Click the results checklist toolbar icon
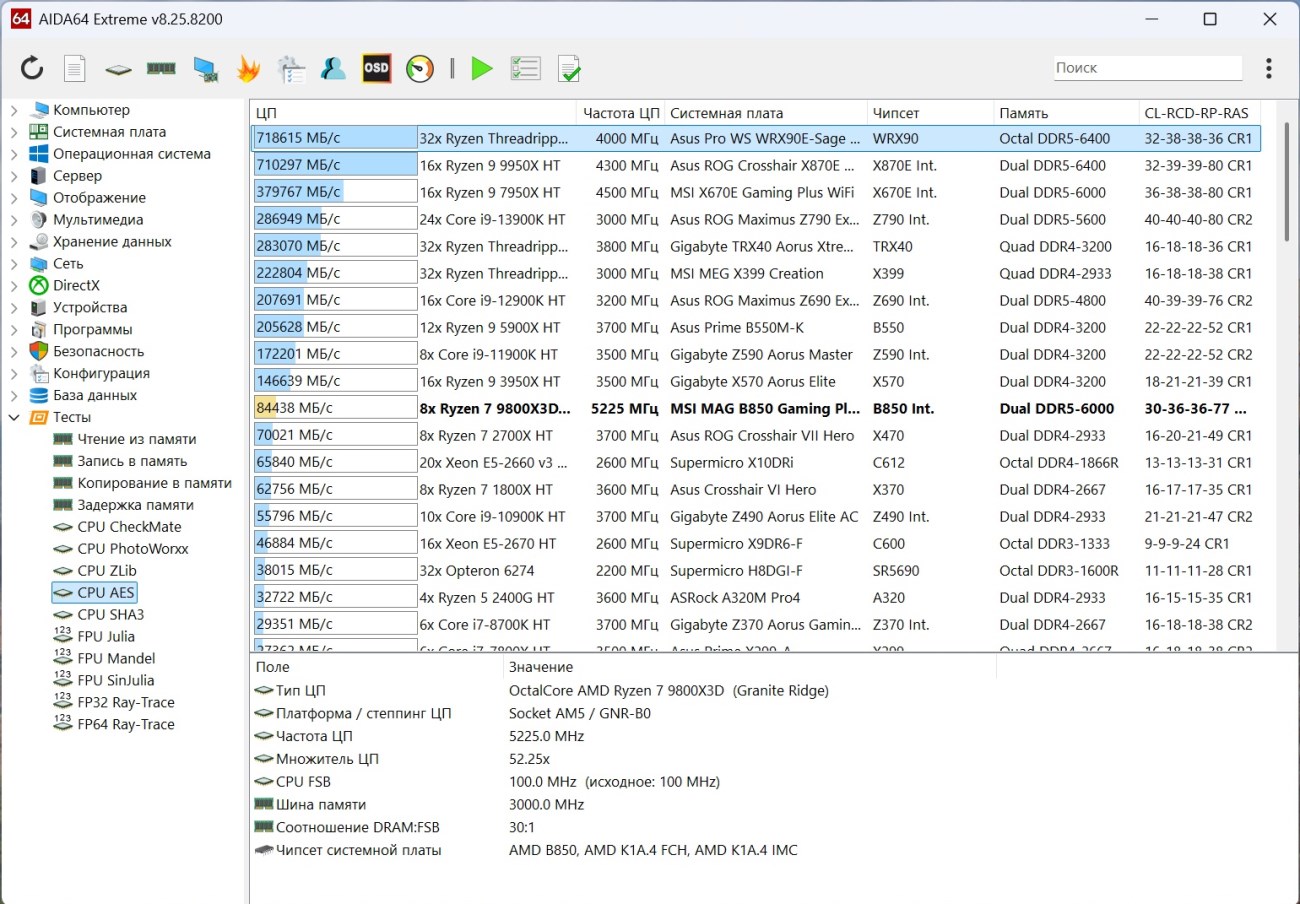Screen dimensions: 1300x904 525,68
